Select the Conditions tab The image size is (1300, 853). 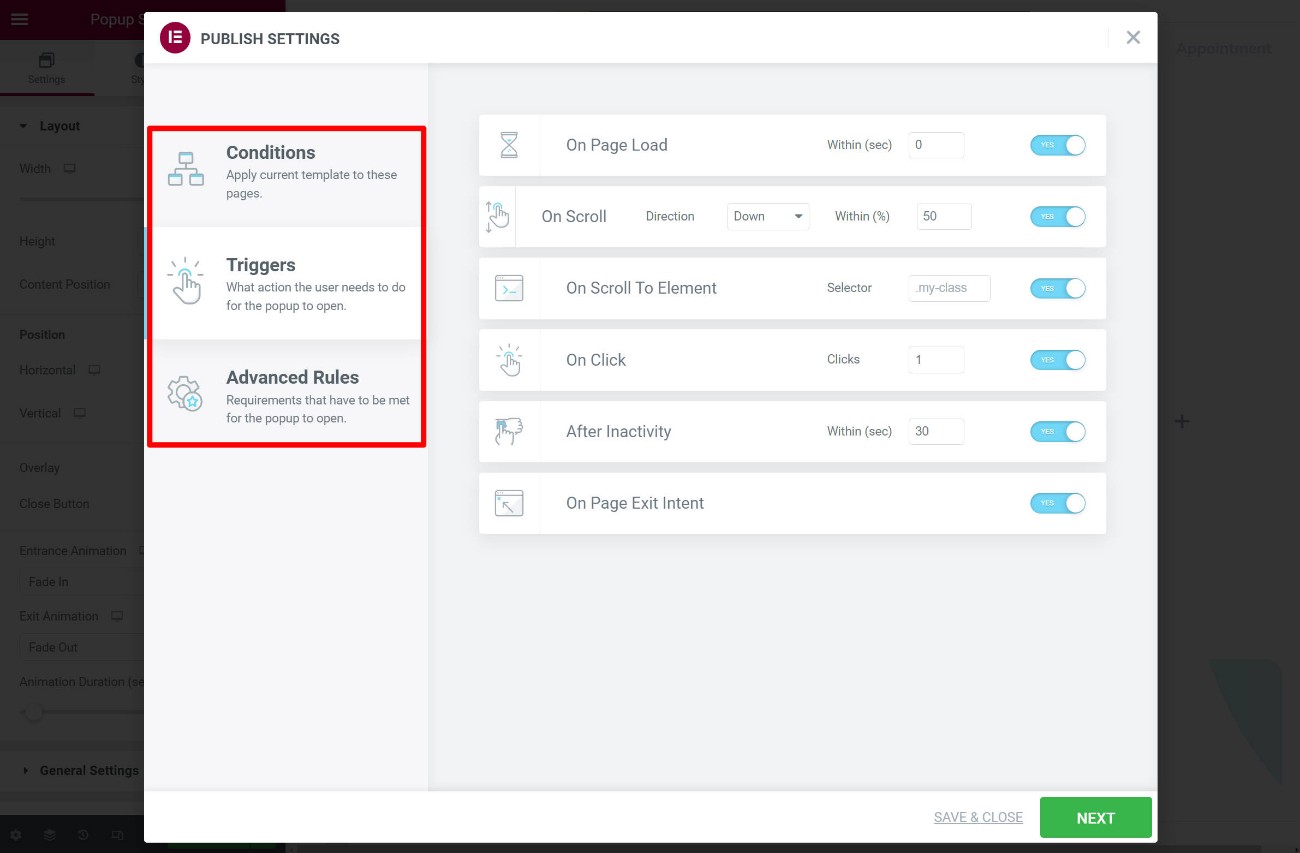(287, 171)
